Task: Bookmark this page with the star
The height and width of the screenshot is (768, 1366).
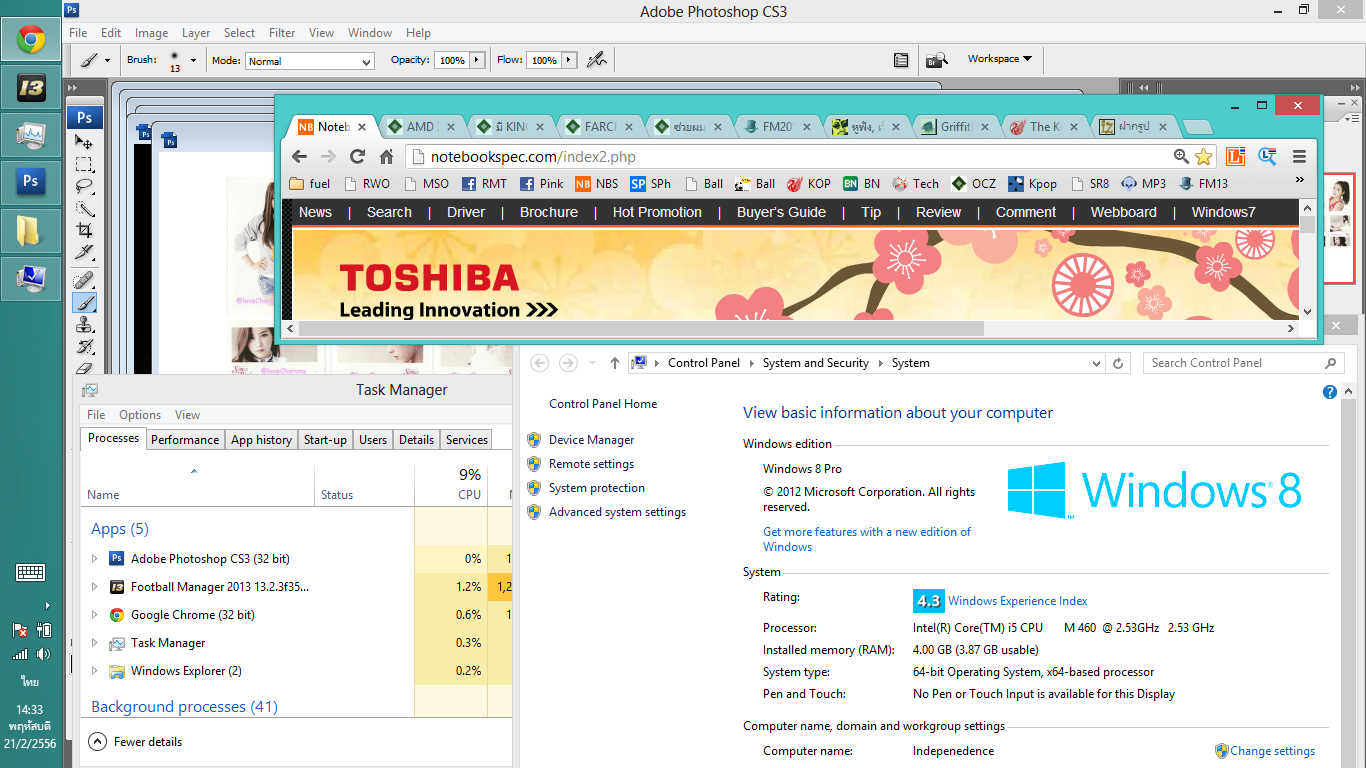Action: [1203, 156]
